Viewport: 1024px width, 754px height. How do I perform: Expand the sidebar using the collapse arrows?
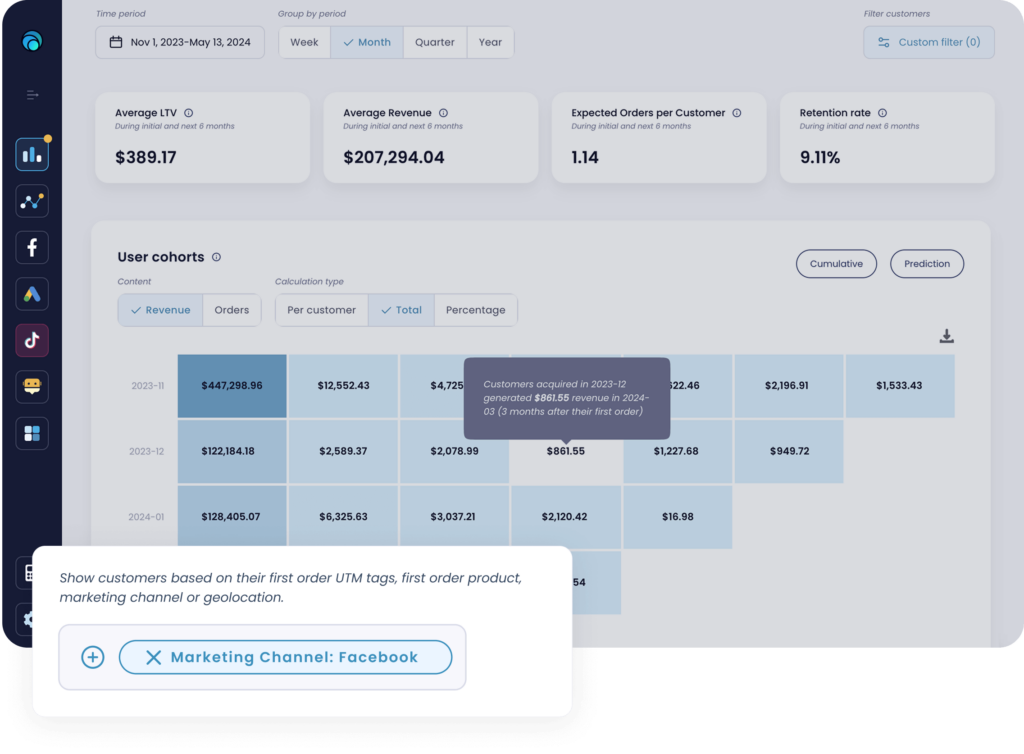(x=31, y=95)
